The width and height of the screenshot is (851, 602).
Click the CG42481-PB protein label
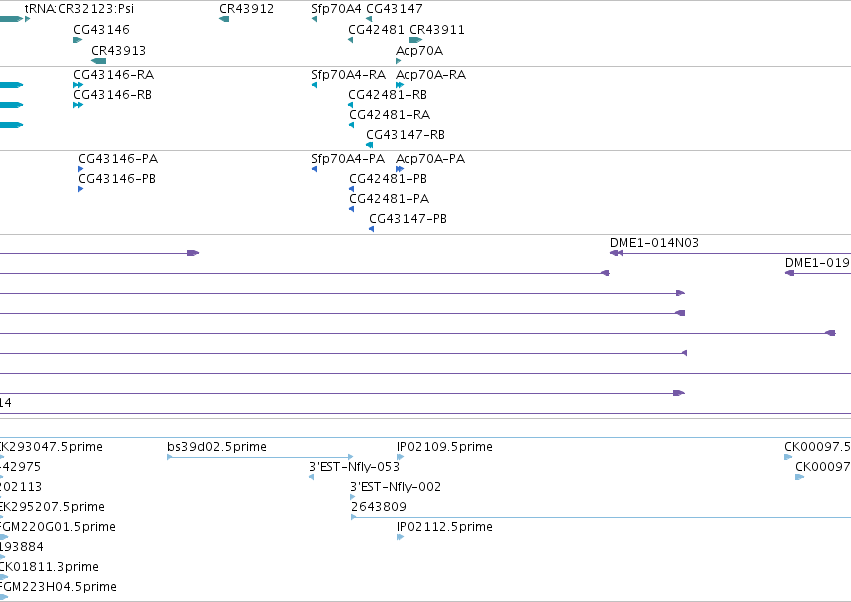click(x=388, y=179)
